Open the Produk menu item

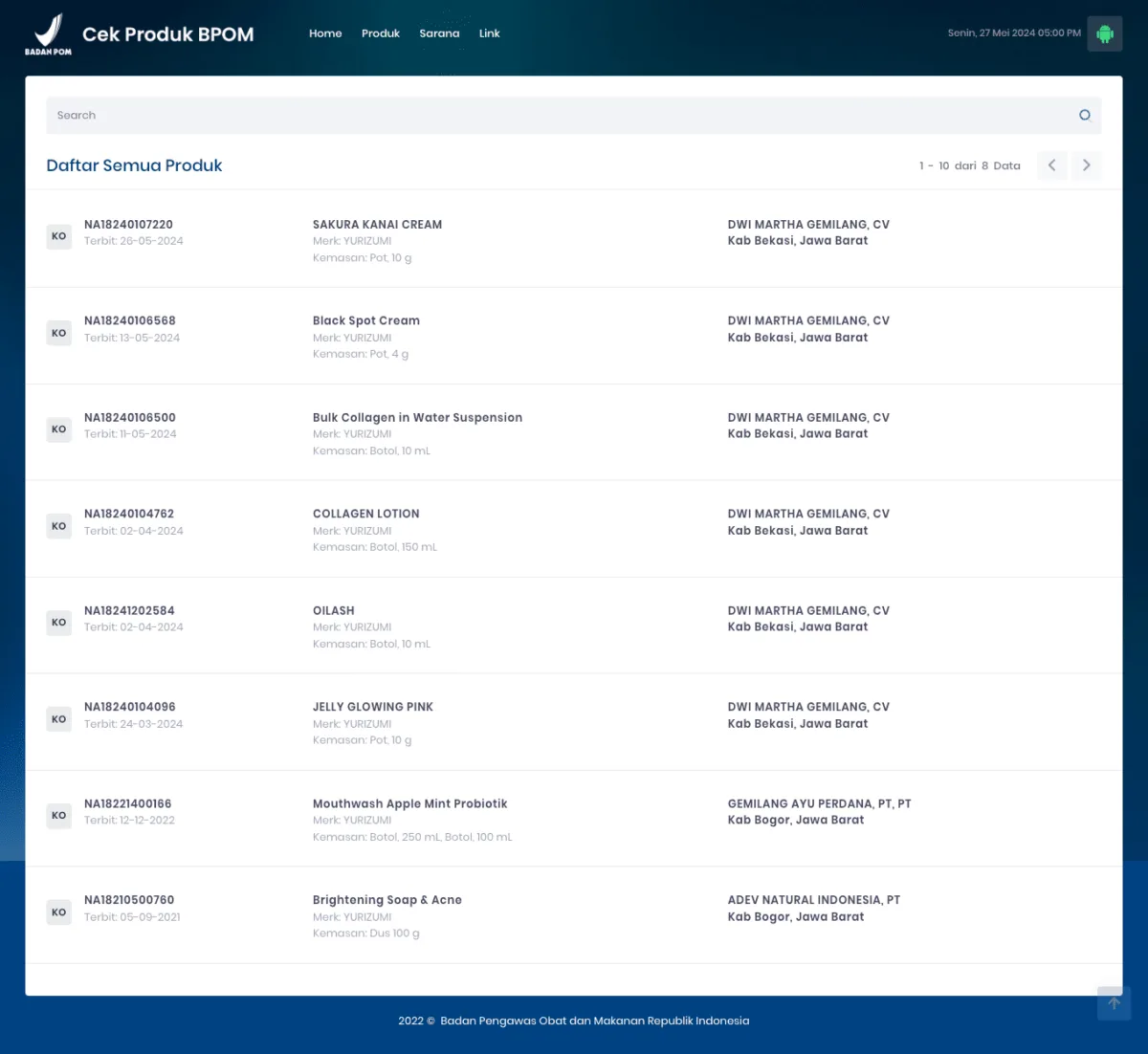click(x=380, y=33)
